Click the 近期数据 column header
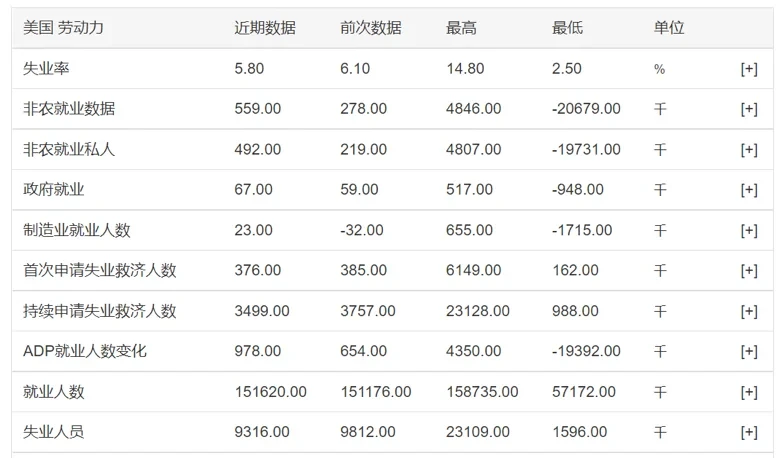 [x=265, y=28]
